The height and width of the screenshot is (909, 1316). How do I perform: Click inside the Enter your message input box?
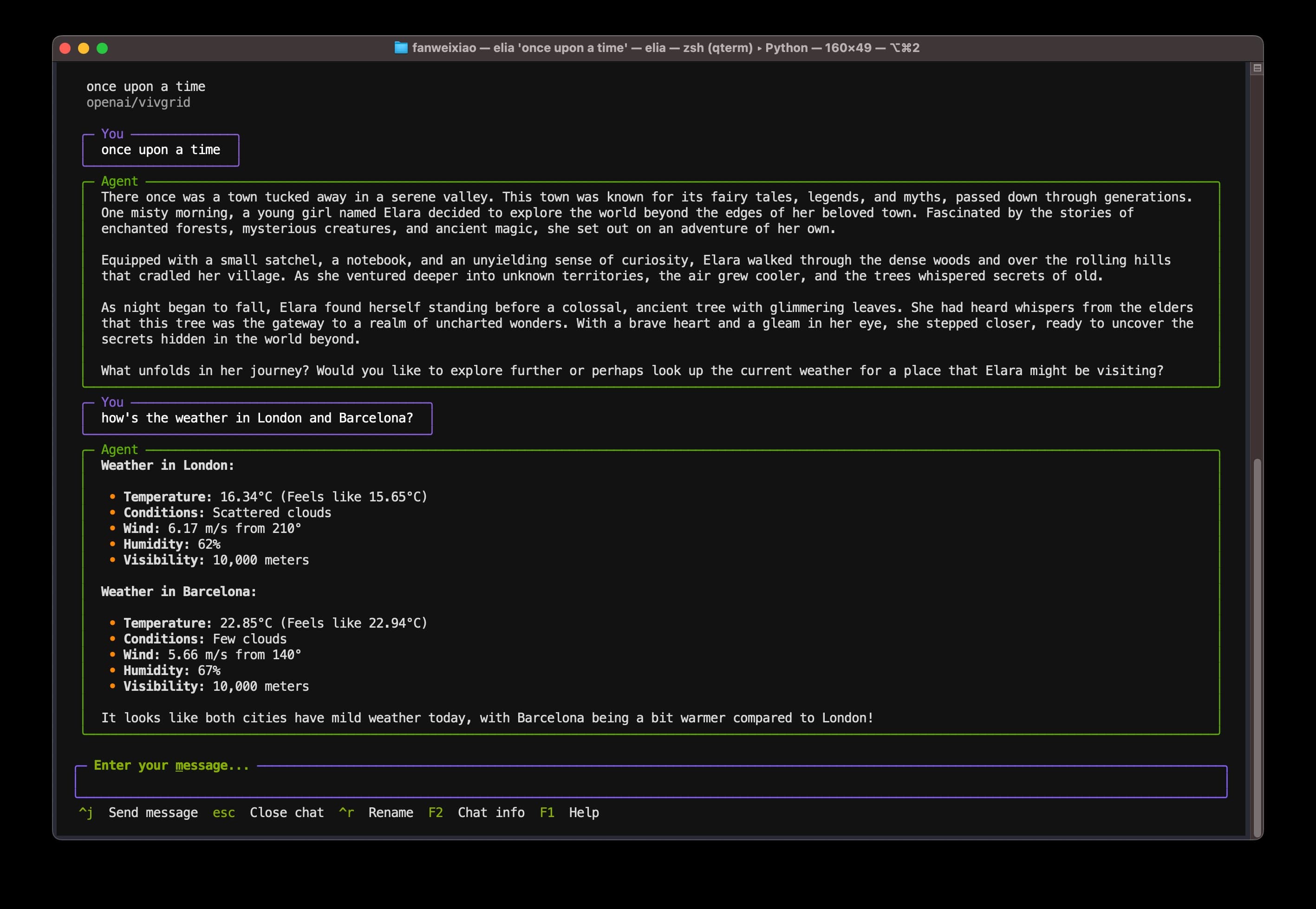click(650, 782)
